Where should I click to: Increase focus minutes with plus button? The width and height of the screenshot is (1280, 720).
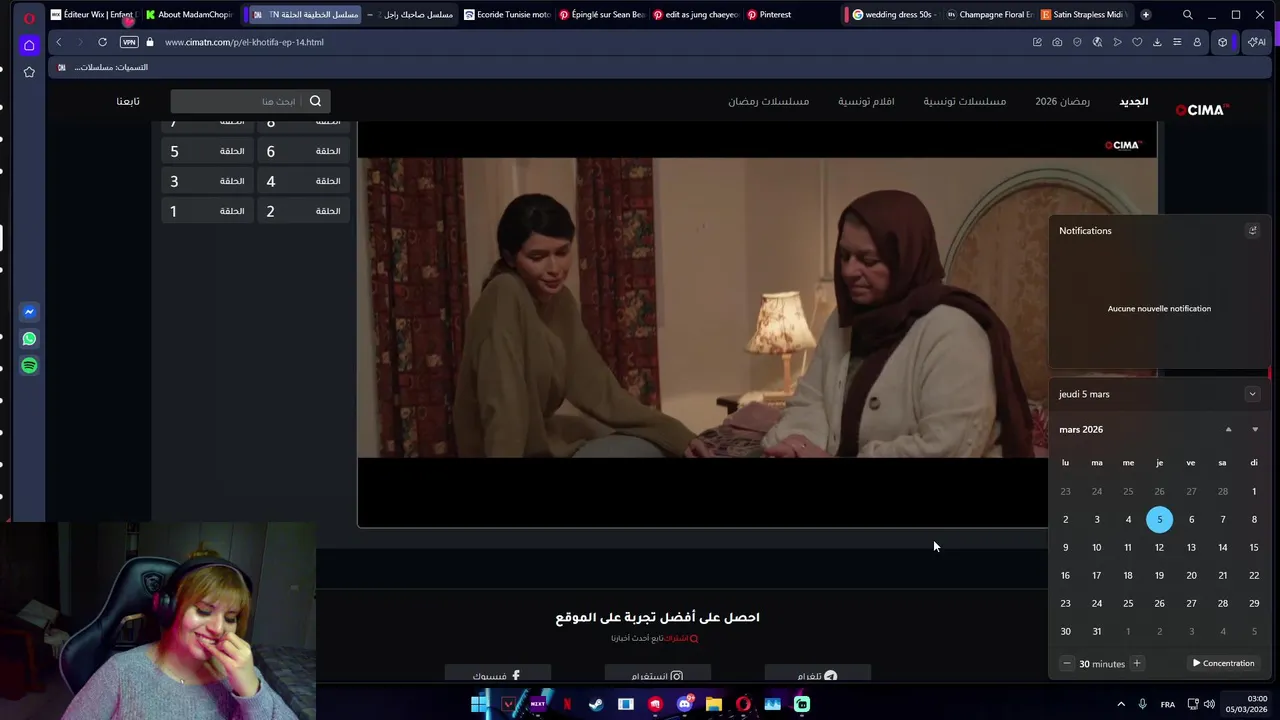click(1136, 663)
